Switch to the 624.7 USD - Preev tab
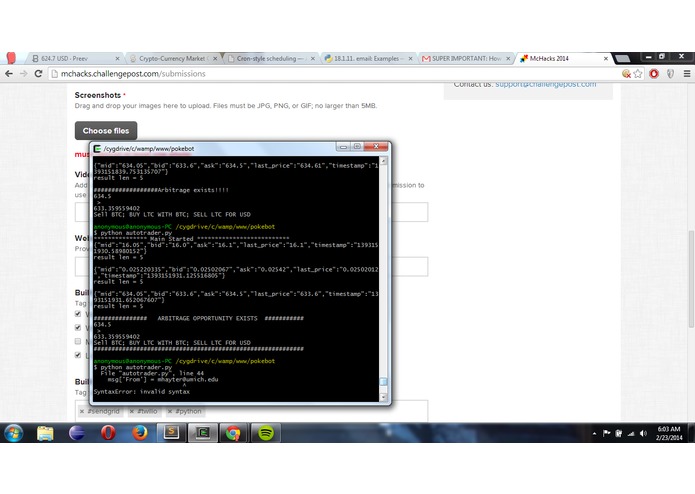 [x=73, y=58]
